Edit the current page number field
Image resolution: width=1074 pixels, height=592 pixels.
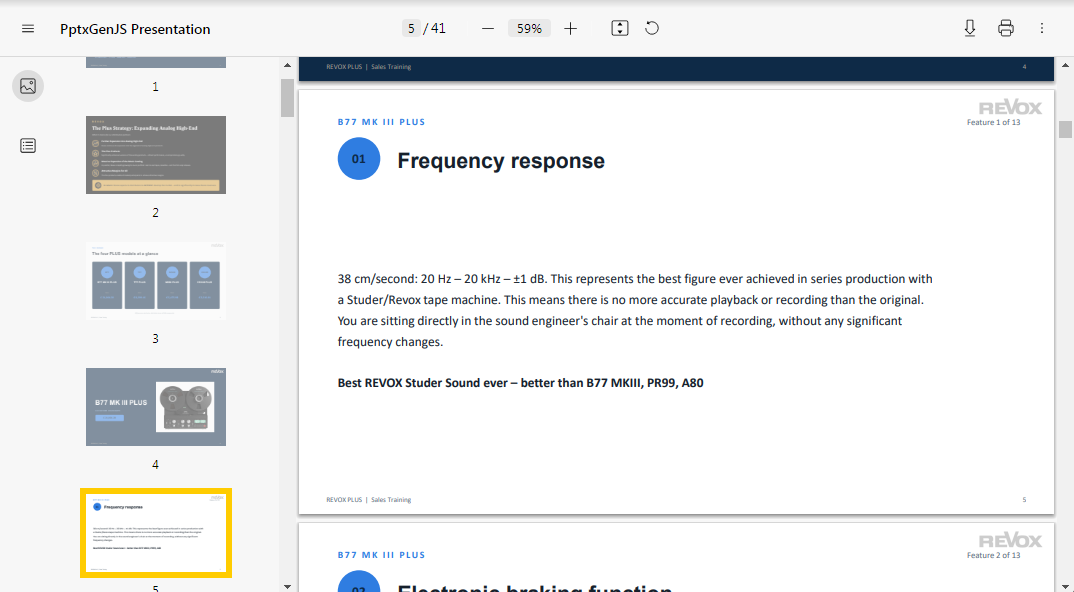[411, 29]
